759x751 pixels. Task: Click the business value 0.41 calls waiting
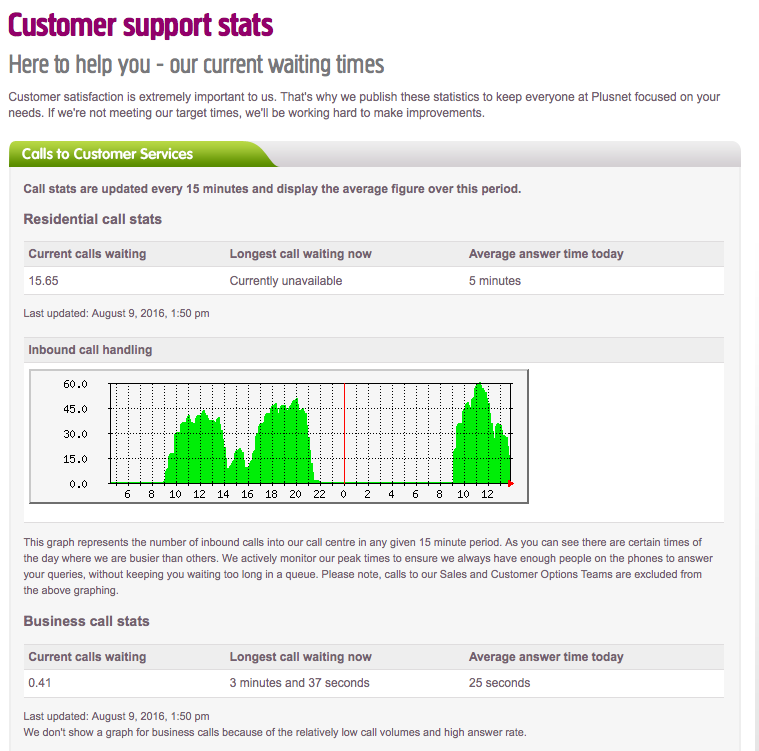point(39,683)
